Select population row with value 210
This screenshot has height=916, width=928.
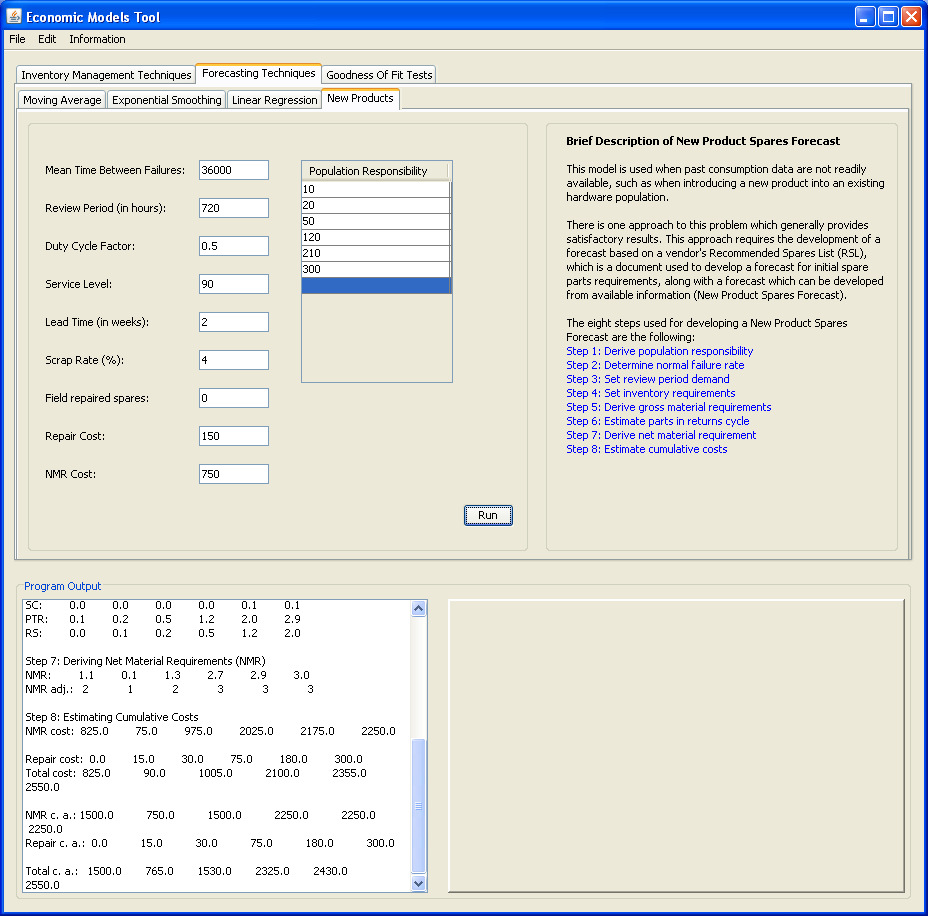[x=376, y=253]
